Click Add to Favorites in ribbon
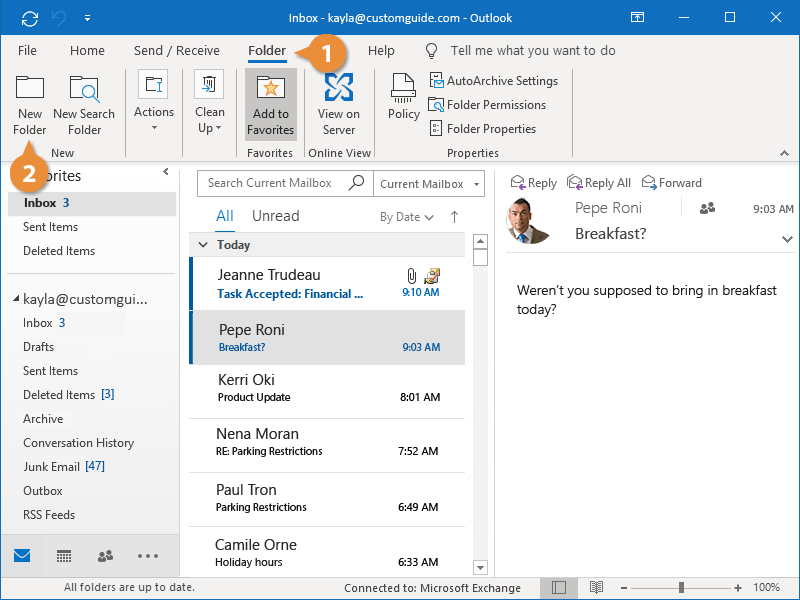Screen dimensions: 800x600 click(271, 104)
